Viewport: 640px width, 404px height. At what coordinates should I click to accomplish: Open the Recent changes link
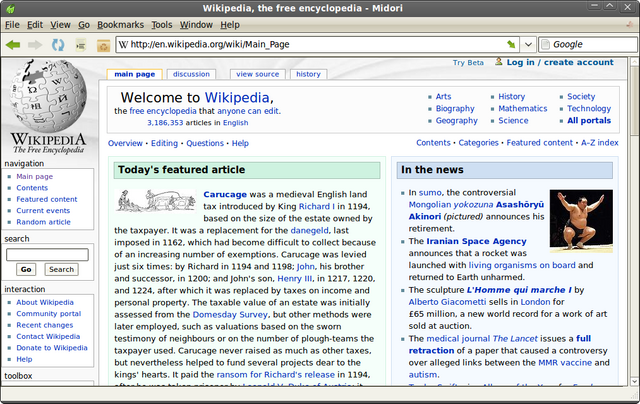44,325
